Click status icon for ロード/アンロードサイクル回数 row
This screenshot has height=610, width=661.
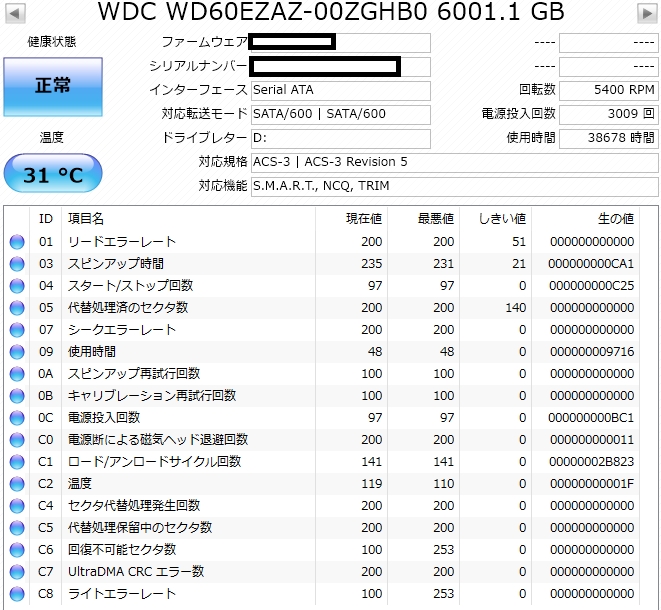(17, 462)
